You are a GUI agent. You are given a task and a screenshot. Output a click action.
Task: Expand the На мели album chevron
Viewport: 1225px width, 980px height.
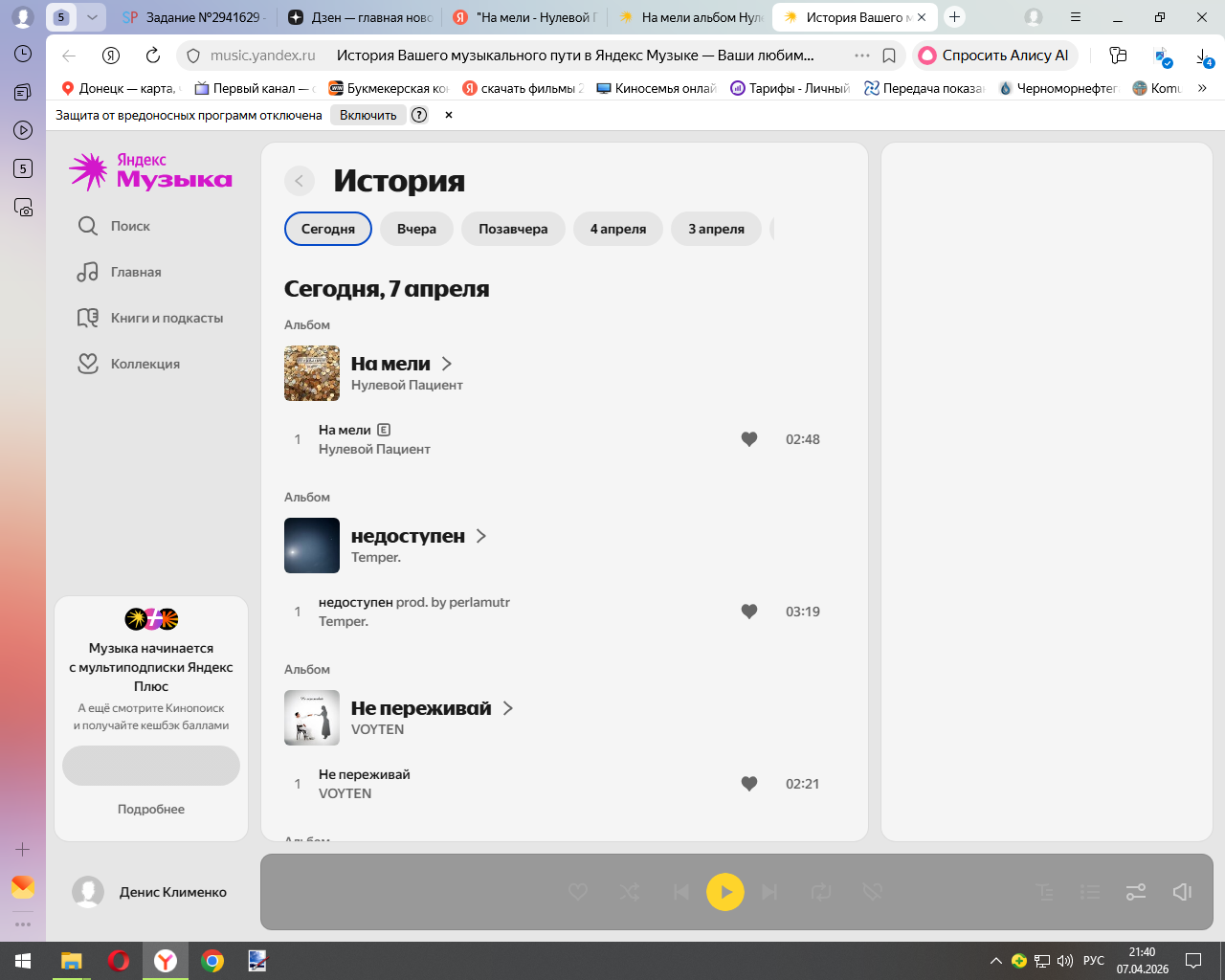pyautogui.click(x=447, y=364)
